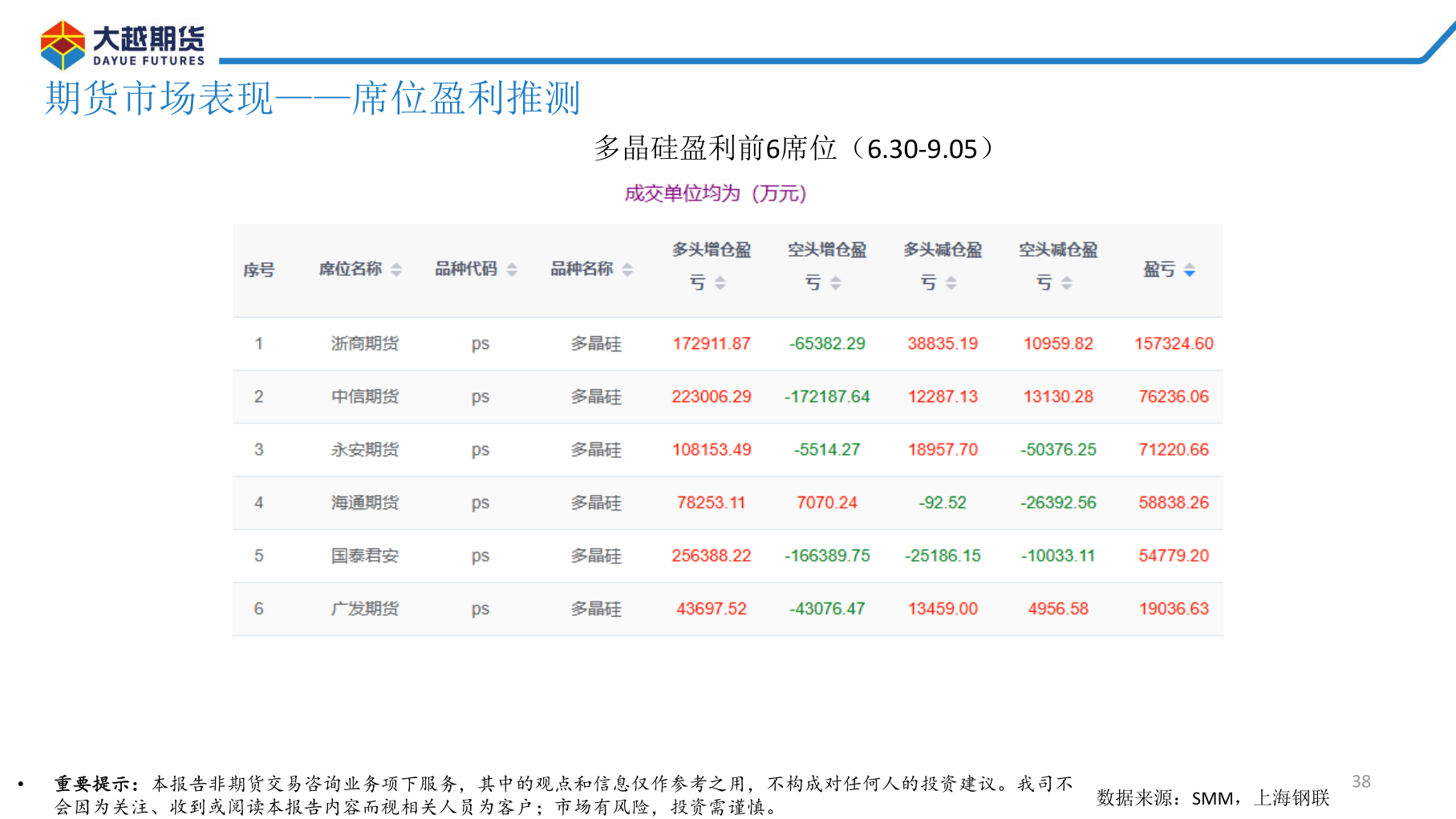
Task: Click the sort icon beside 多头增仓盈亏 header
Action: [x=720, y=281]
